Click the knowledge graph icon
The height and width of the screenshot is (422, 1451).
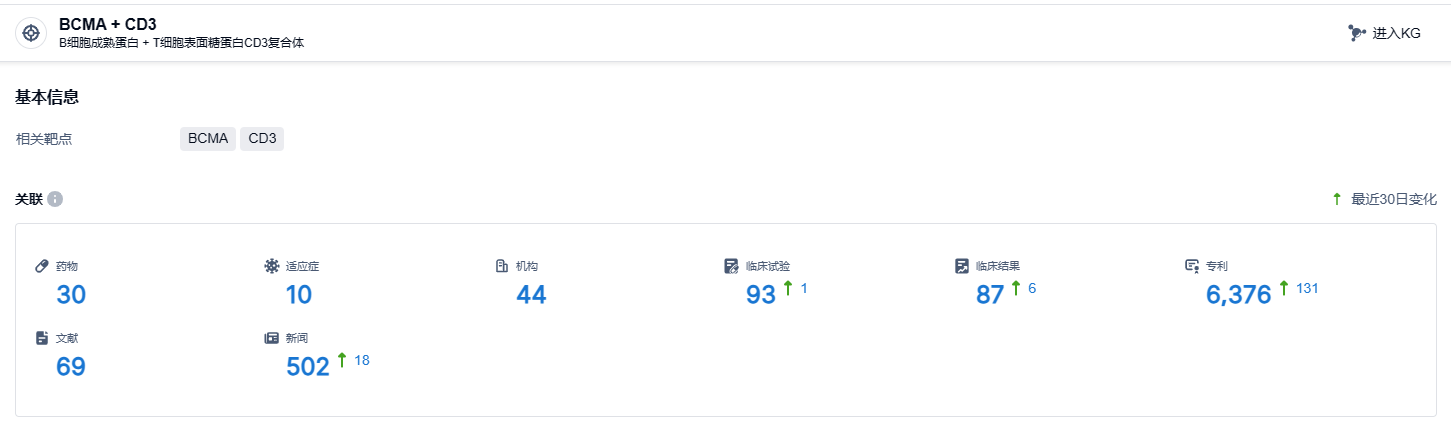pyautogui.click(x=1356, y=33)
